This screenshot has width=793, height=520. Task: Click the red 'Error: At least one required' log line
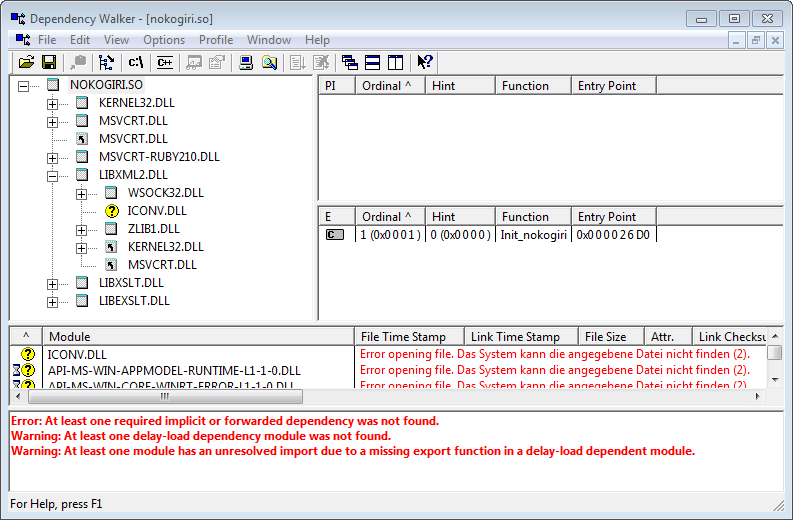(x=225, y=421)
